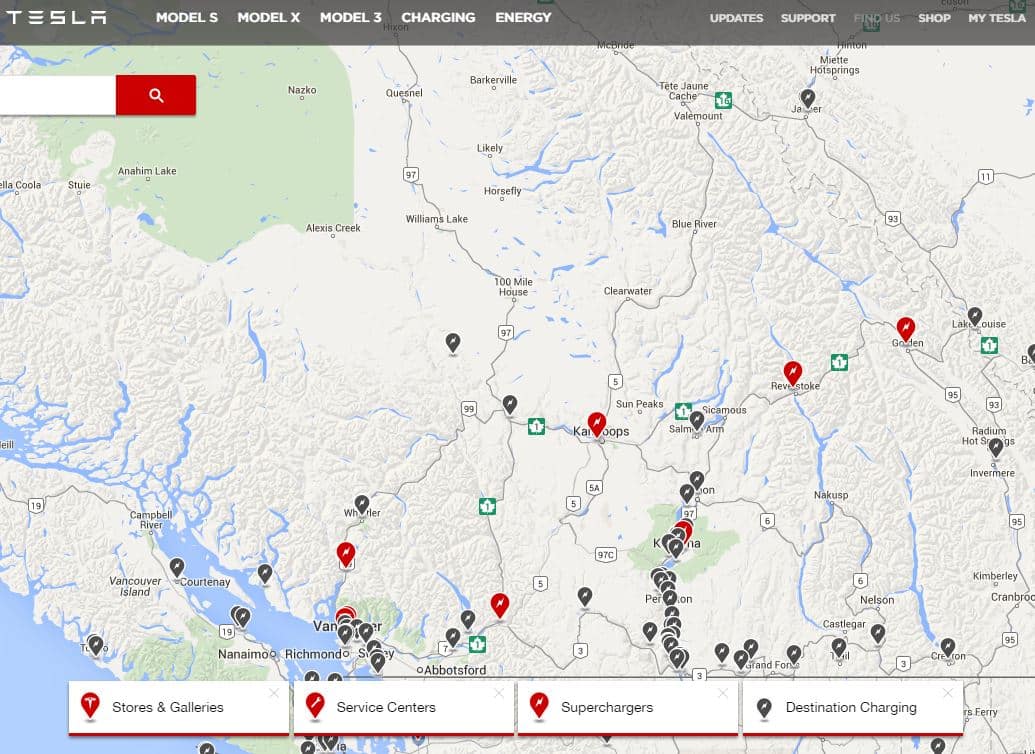This screenshot has height=754, width=1035.
Task: Select the Tofino destination charging pin
Action: [96, 644]
